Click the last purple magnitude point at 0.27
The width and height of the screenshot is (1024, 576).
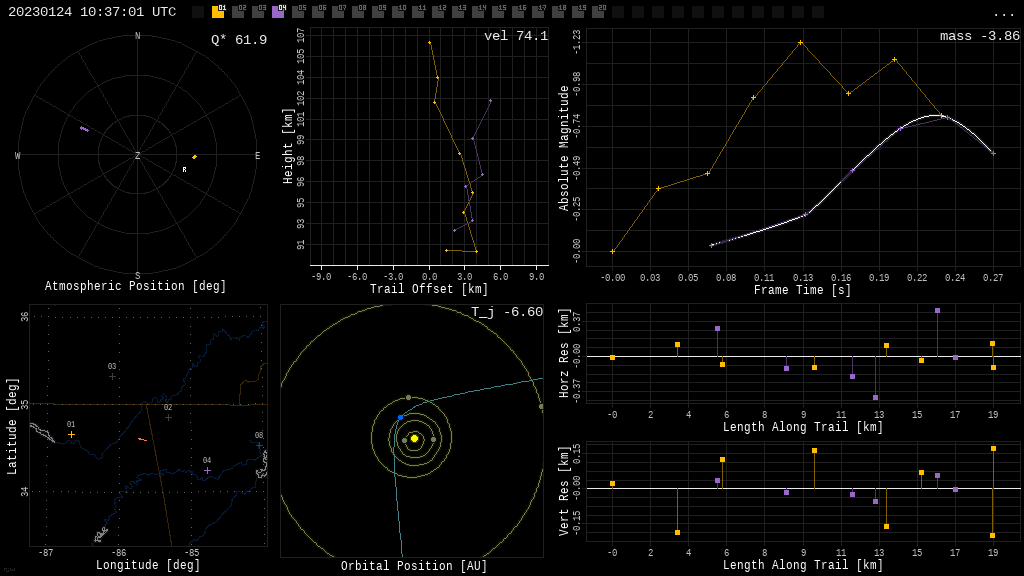(x=993, y=153)
